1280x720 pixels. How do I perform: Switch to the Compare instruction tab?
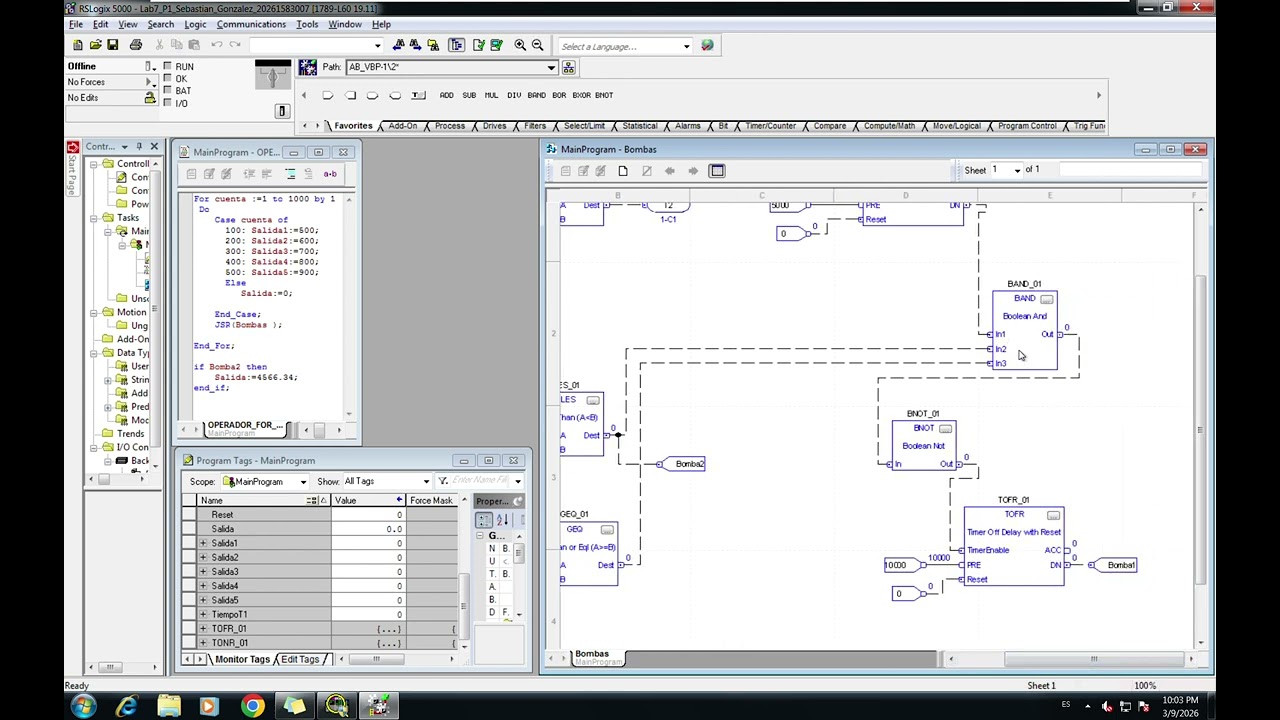pos(829,126)
